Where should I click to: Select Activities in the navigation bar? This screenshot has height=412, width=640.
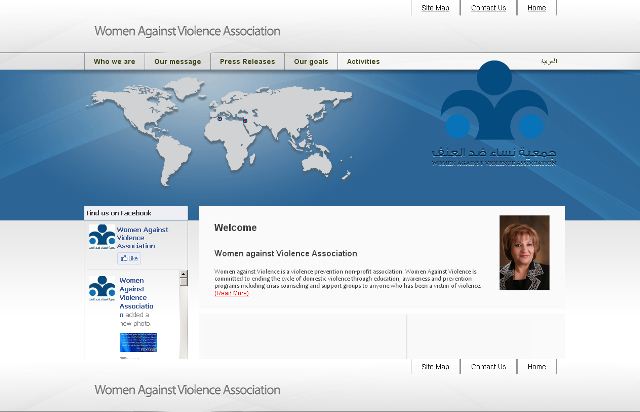[x=363, y=62]
